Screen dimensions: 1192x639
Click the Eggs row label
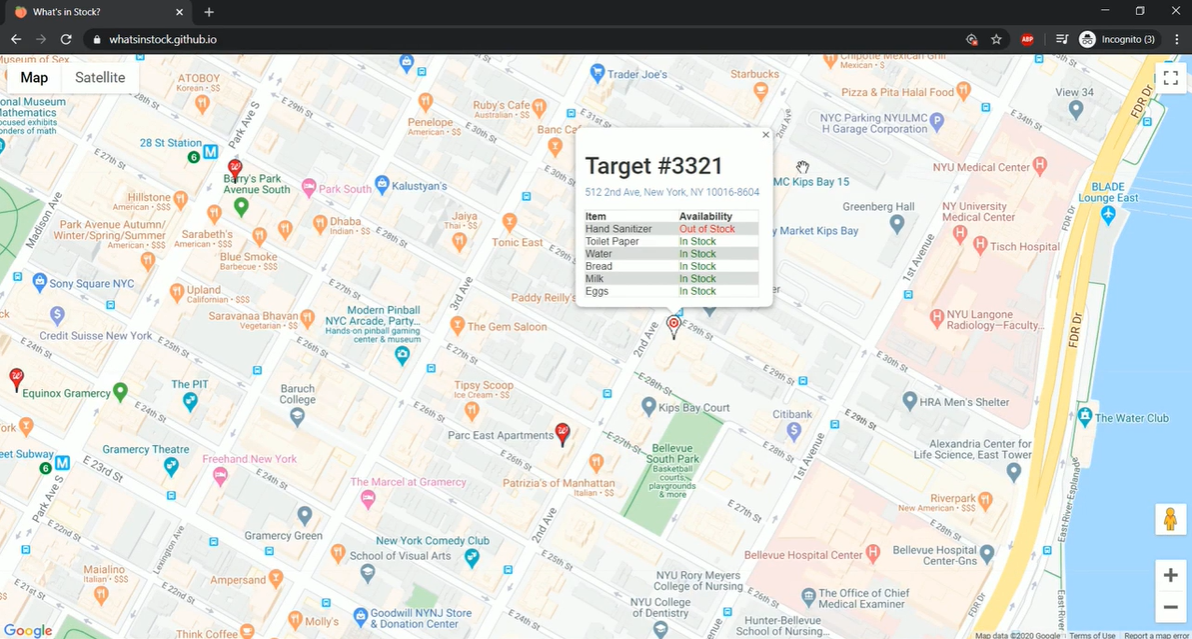click(597, 291)
